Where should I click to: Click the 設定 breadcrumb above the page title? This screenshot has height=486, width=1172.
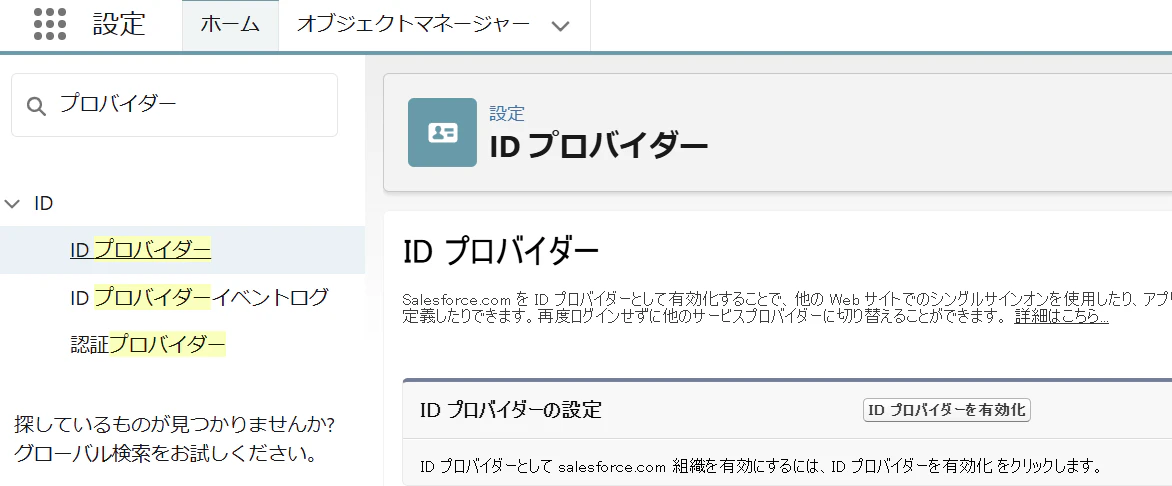(507, 114)
